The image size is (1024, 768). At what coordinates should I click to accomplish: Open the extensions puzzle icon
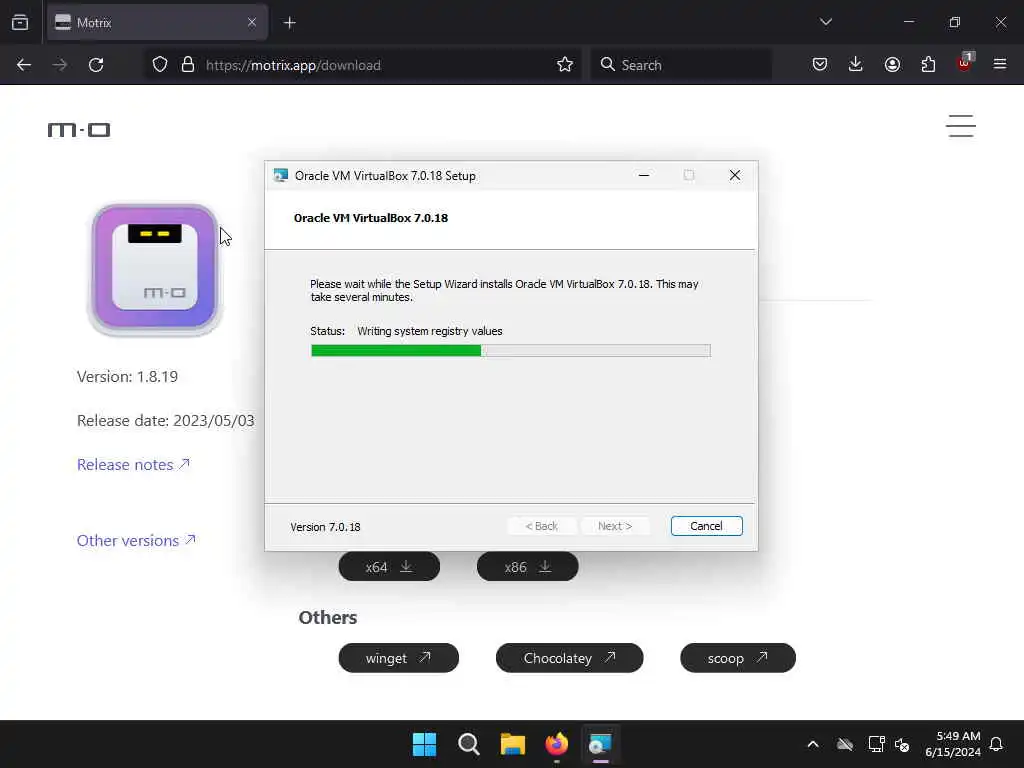click(928, 65)
